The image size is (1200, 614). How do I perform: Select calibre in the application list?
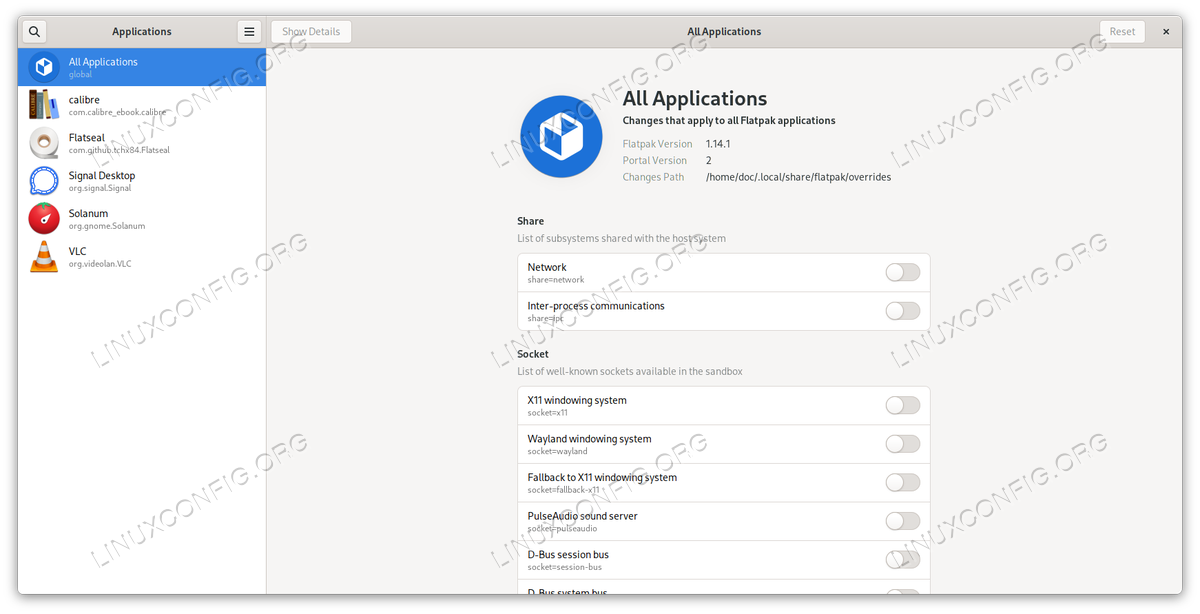click(x=142, y=105)
